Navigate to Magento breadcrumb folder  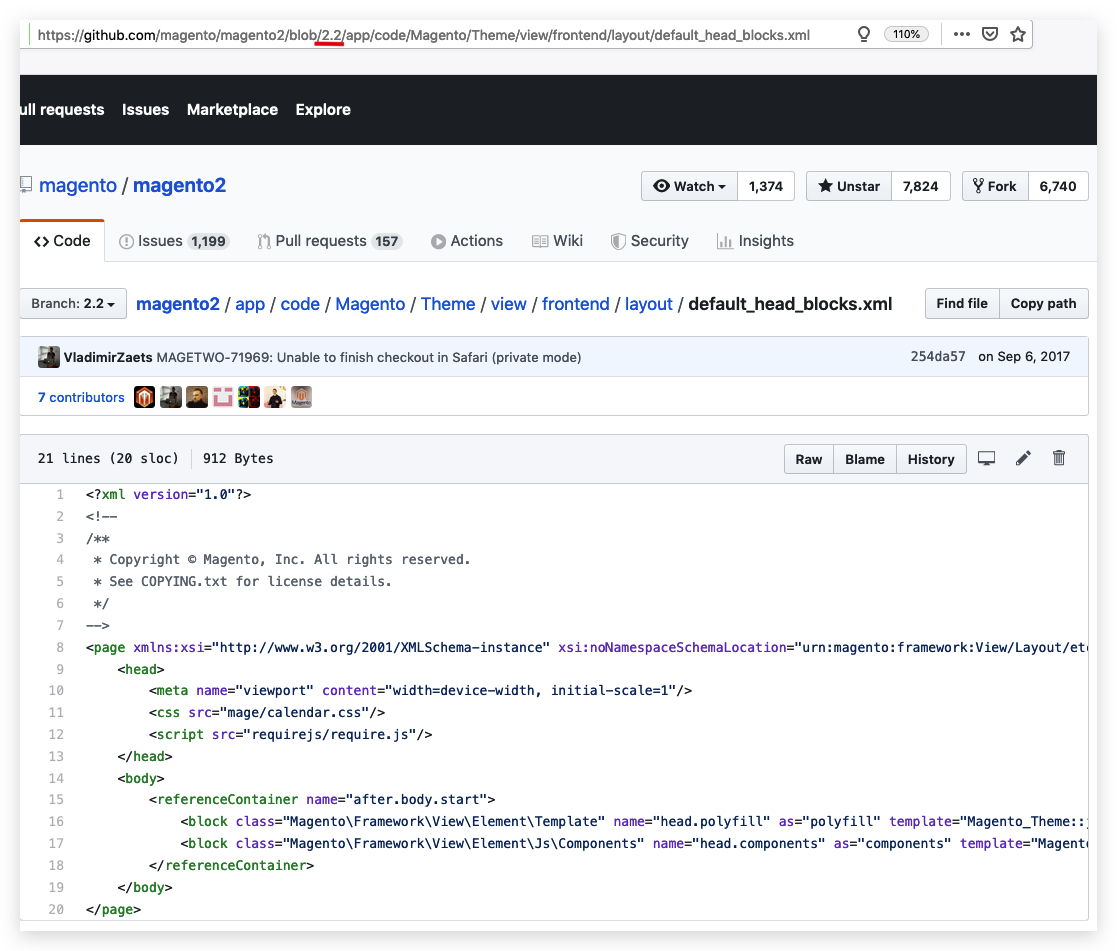(370, 304)
